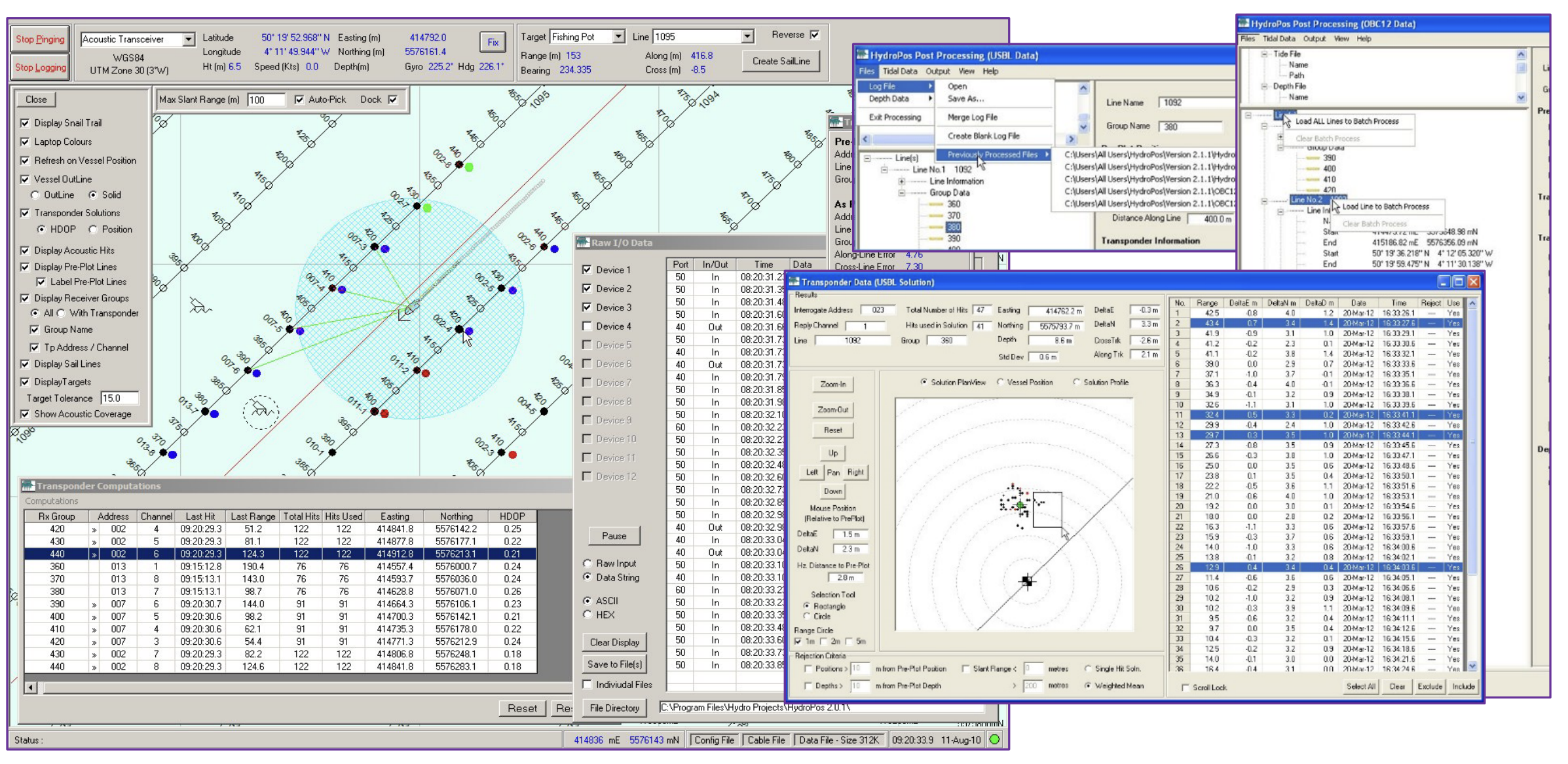Screen dimensions: 1568x764
Task: Click the Transponder Computations window icon
Action: tap(28, 486)
